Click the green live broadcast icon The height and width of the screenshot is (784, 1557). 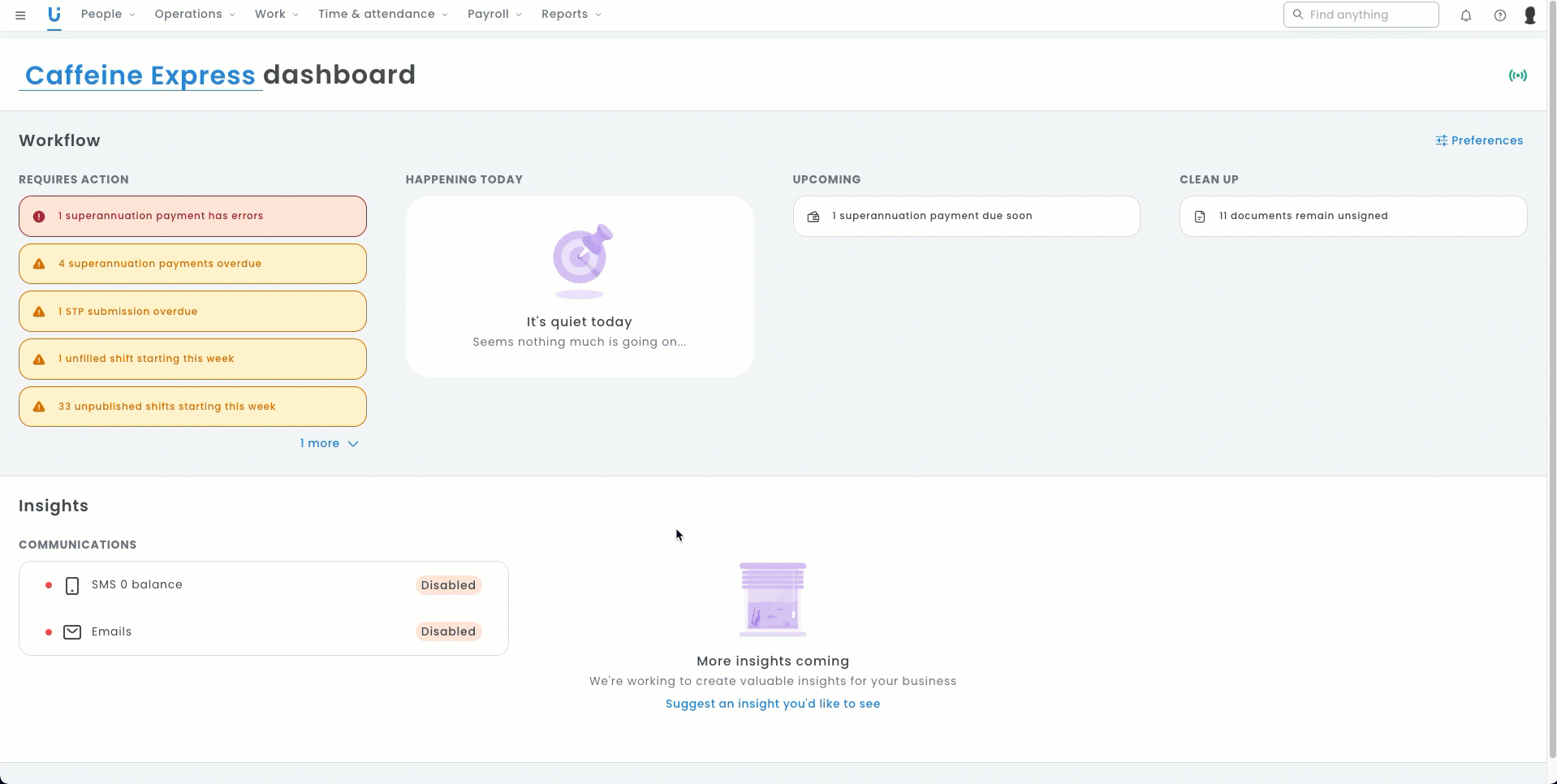[1517, 75]
